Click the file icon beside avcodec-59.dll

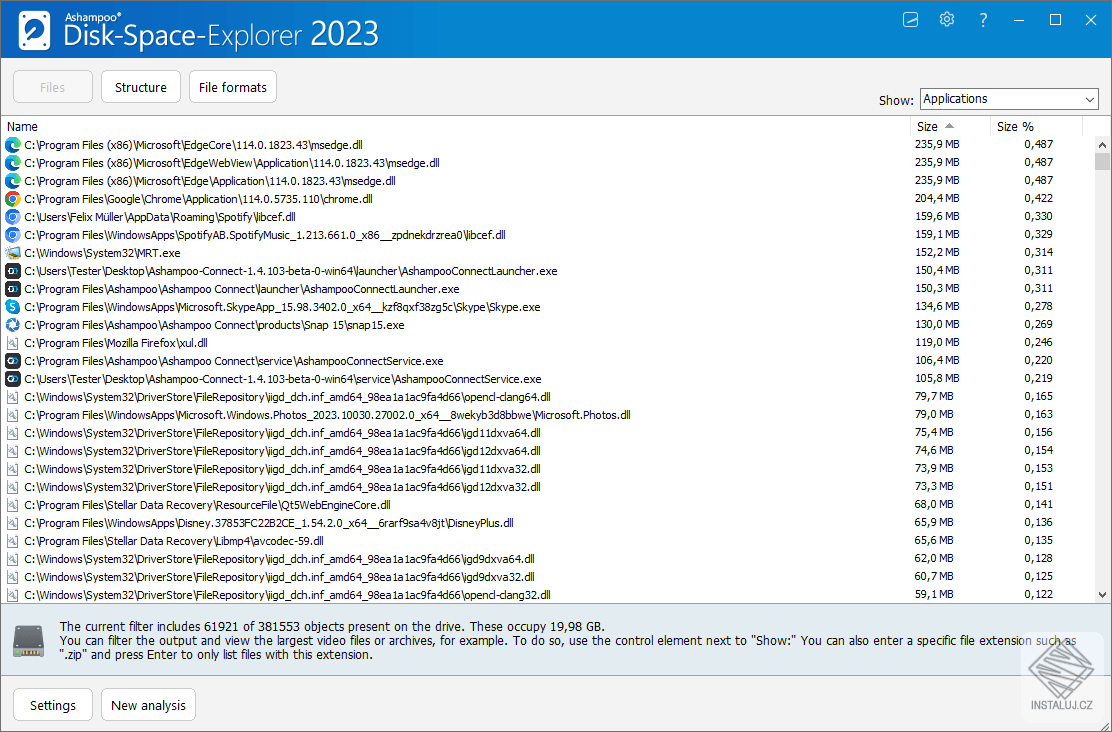[x=13, y=541]
